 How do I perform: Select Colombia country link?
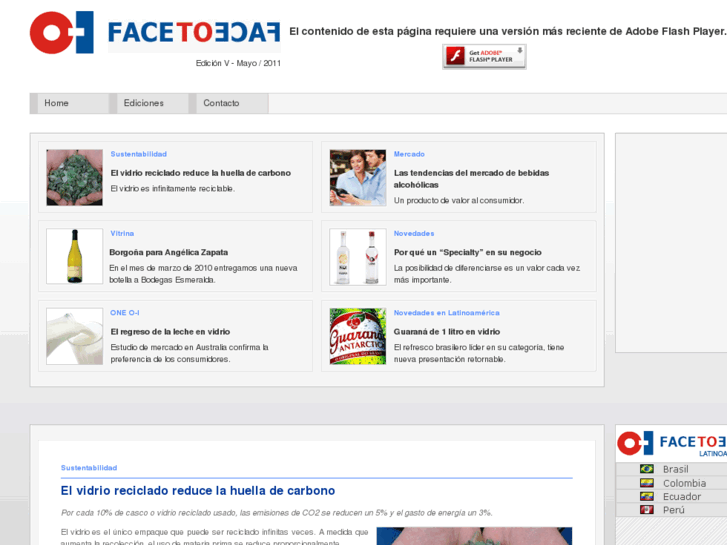684,483
